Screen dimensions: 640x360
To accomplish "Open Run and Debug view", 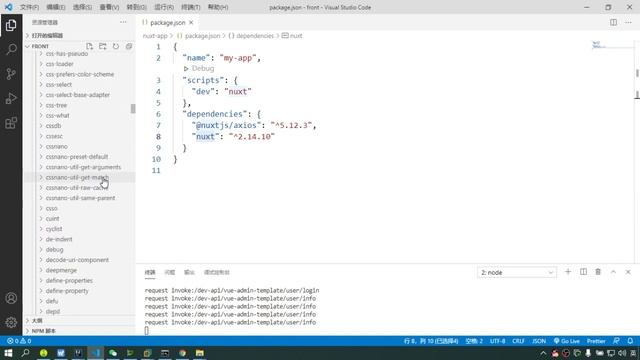I will tap(11, 98).
